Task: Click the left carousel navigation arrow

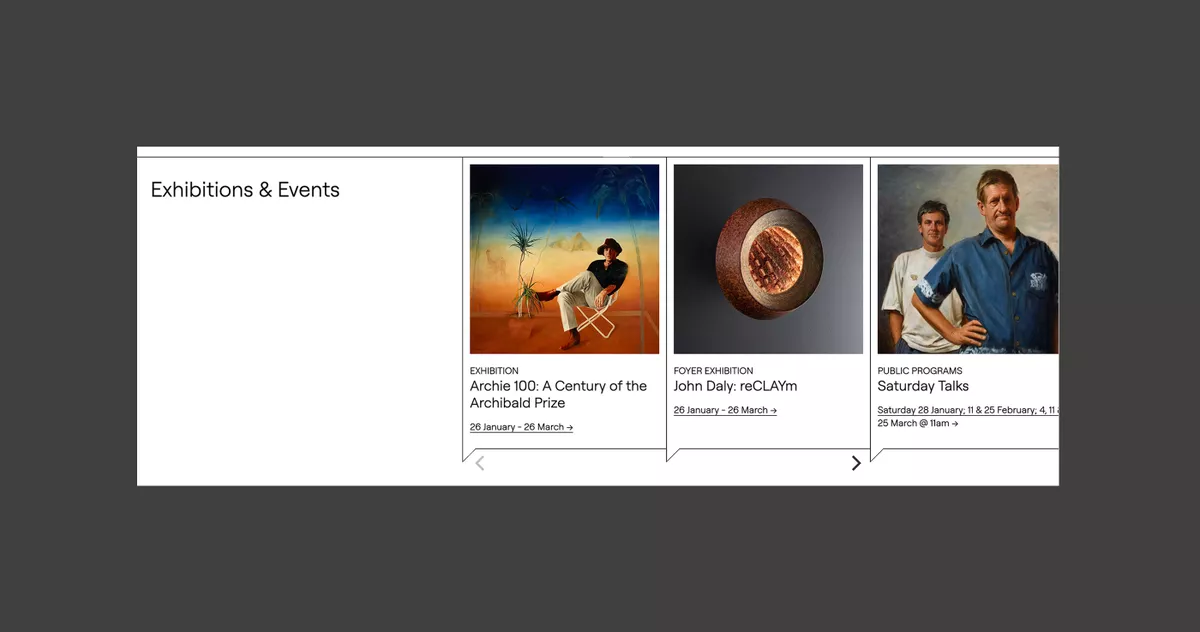Action: point(479,462)
